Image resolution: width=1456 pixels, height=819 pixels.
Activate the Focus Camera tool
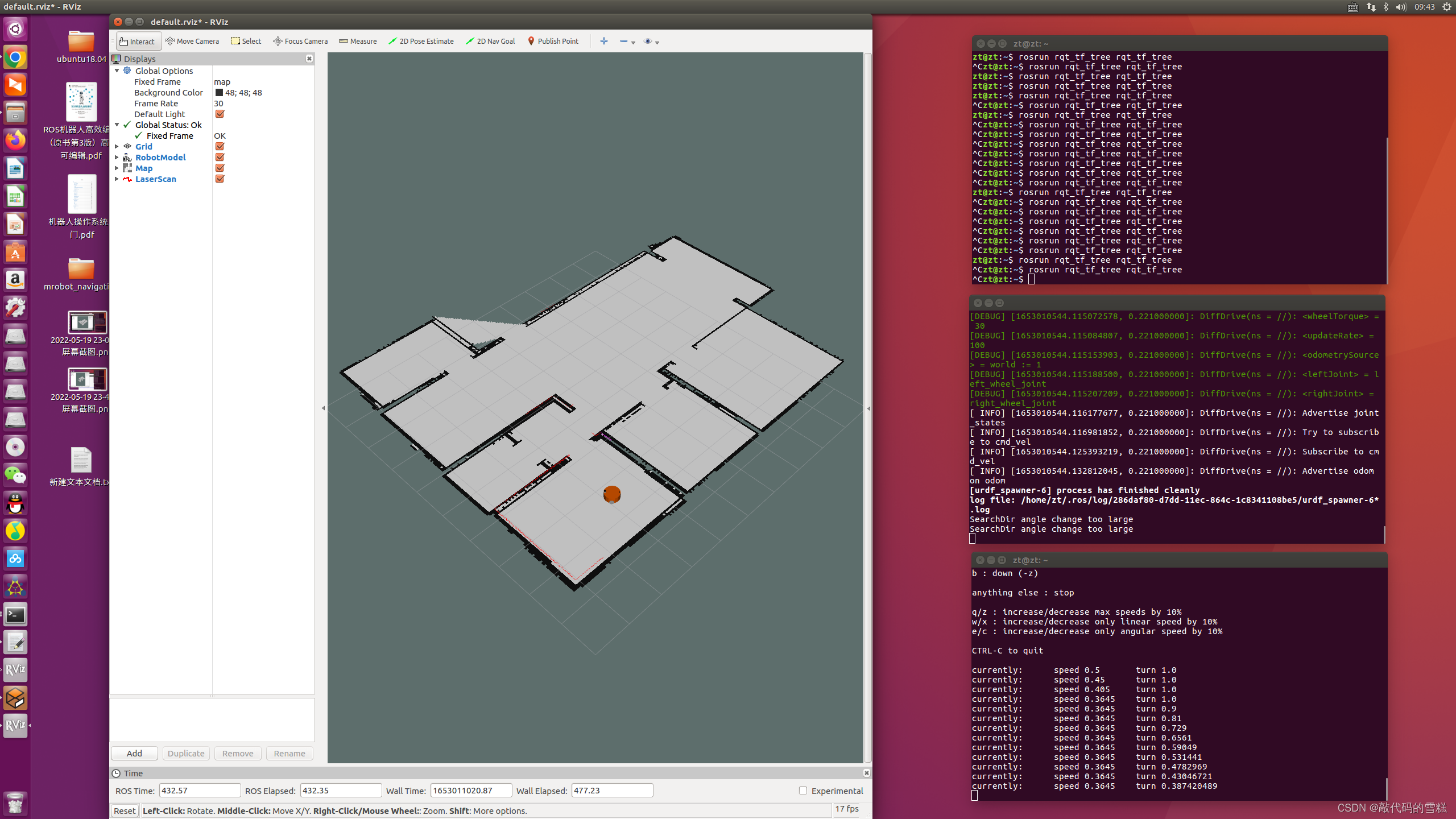(x=300, y=41)
